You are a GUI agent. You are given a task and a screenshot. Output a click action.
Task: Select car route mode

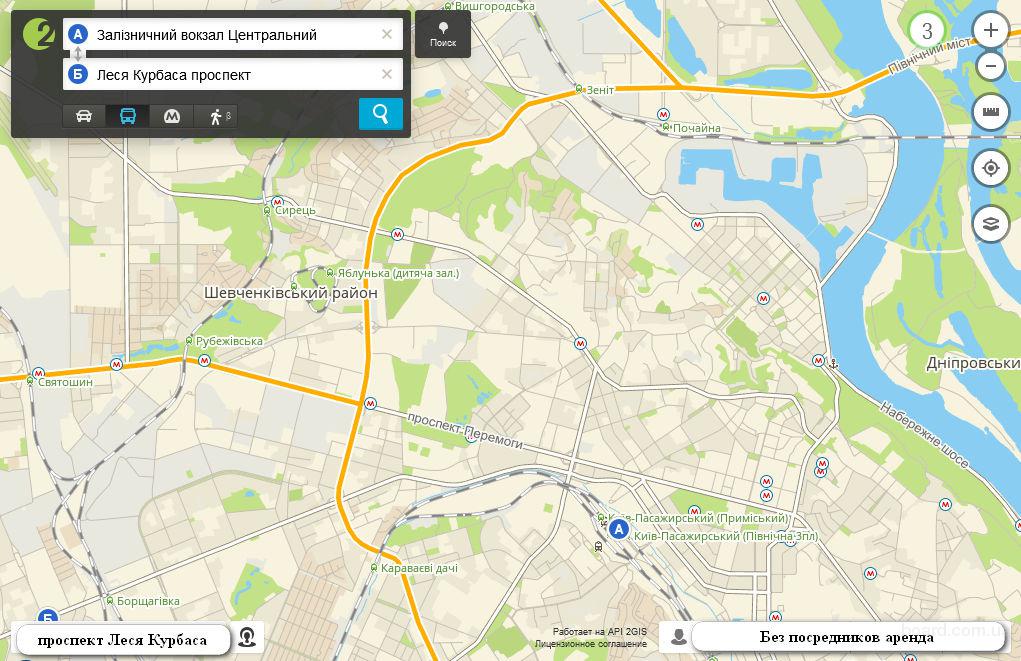click(84, 116)
